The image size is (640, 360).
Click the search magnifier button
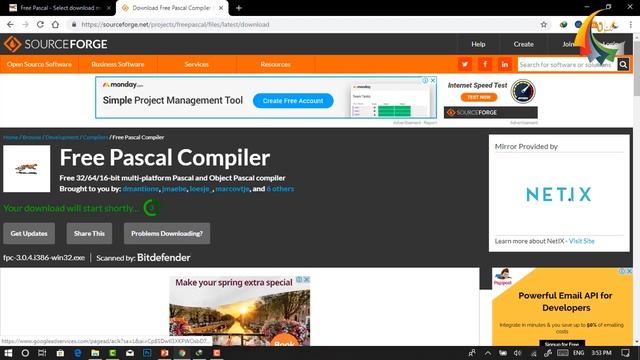[x=623, y=64]
